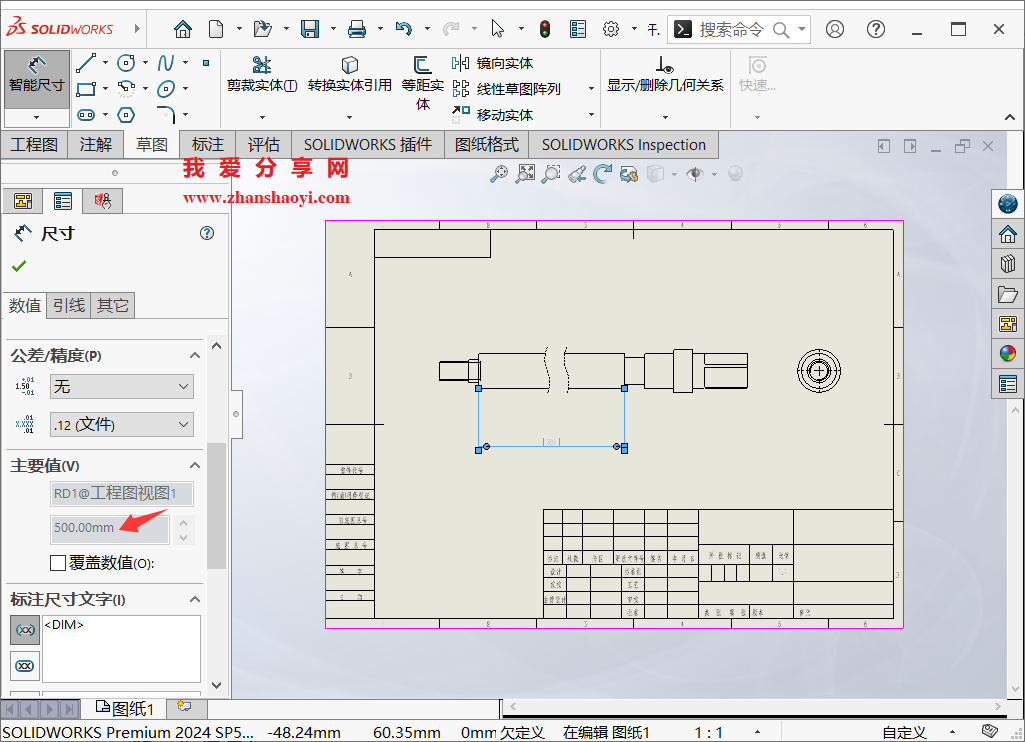Select the Circle sketch tool

pyautogui.click(x=126, y=62)
